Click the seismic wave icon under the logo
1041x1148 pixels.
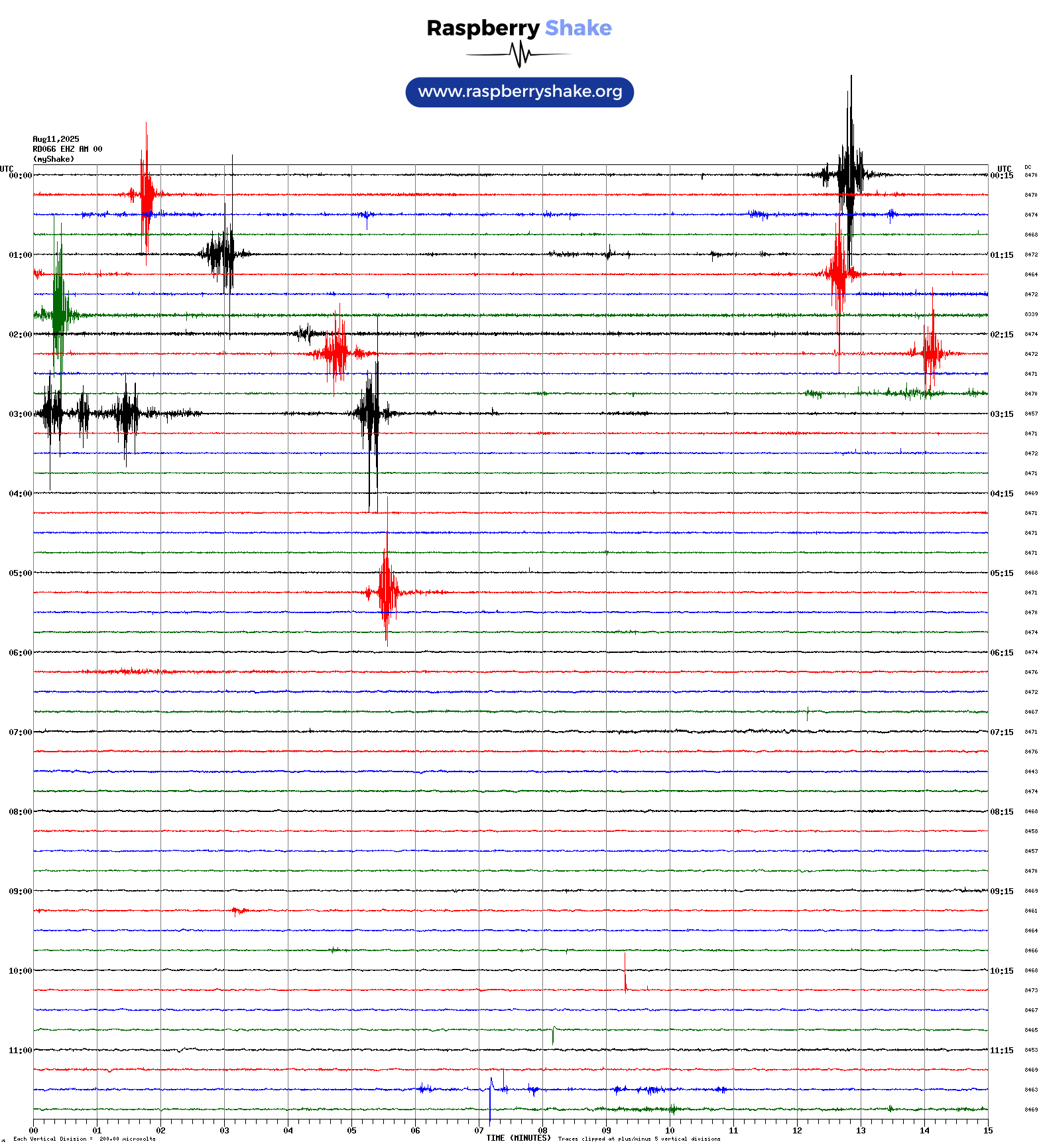pyautogui.click(x=519, y=54)
